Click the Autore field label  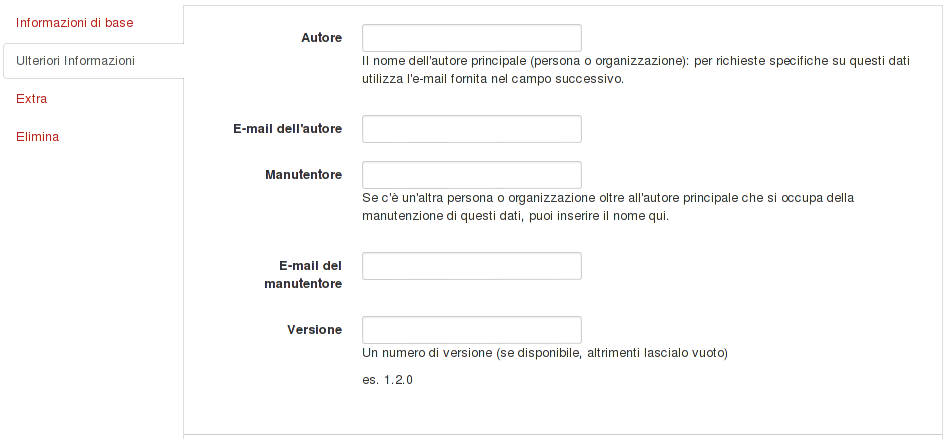pyautogui.click(x=322, y=38)
